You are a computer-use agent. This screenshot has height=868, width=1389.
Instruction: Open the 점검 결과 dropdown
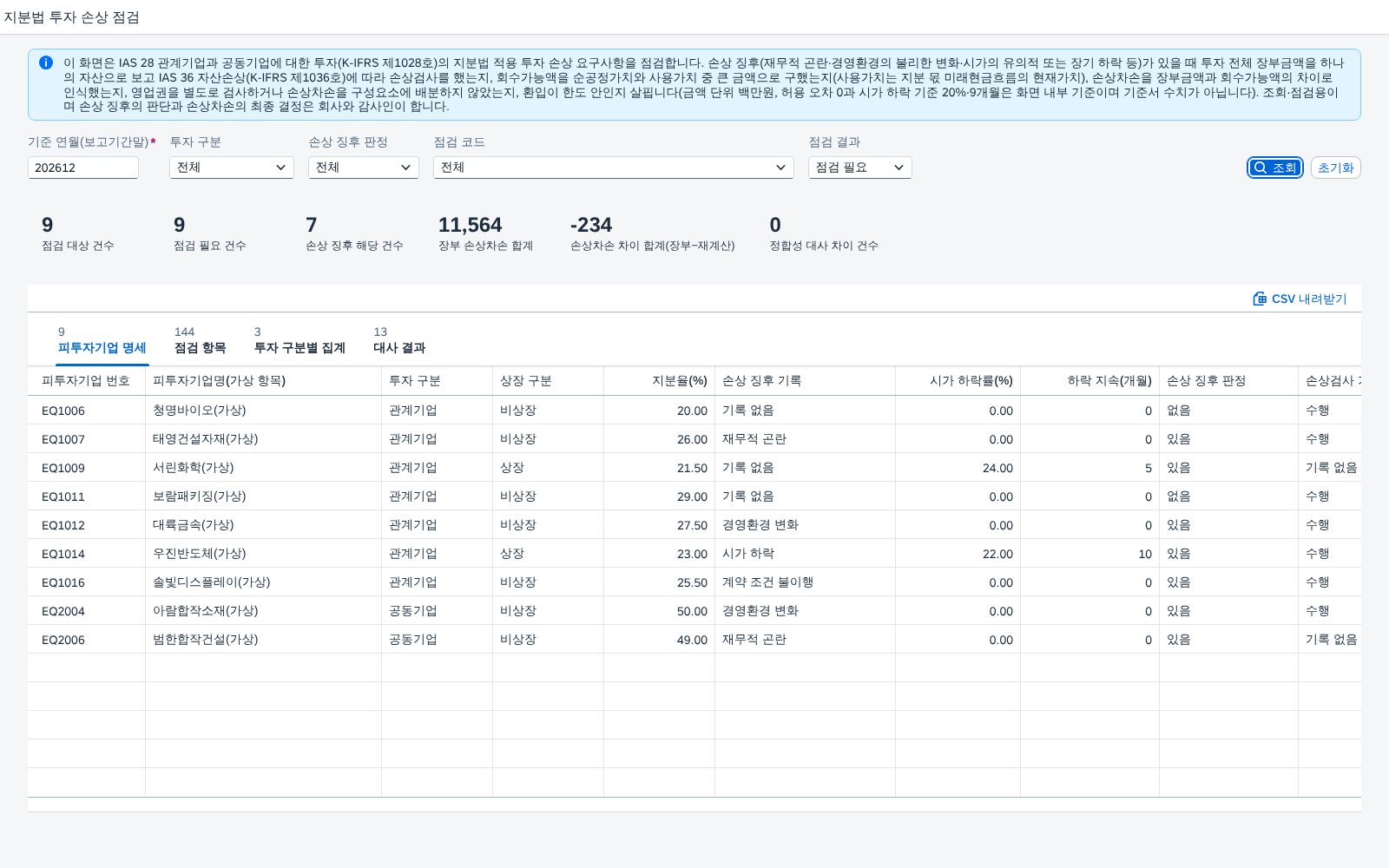pos(860,168)
